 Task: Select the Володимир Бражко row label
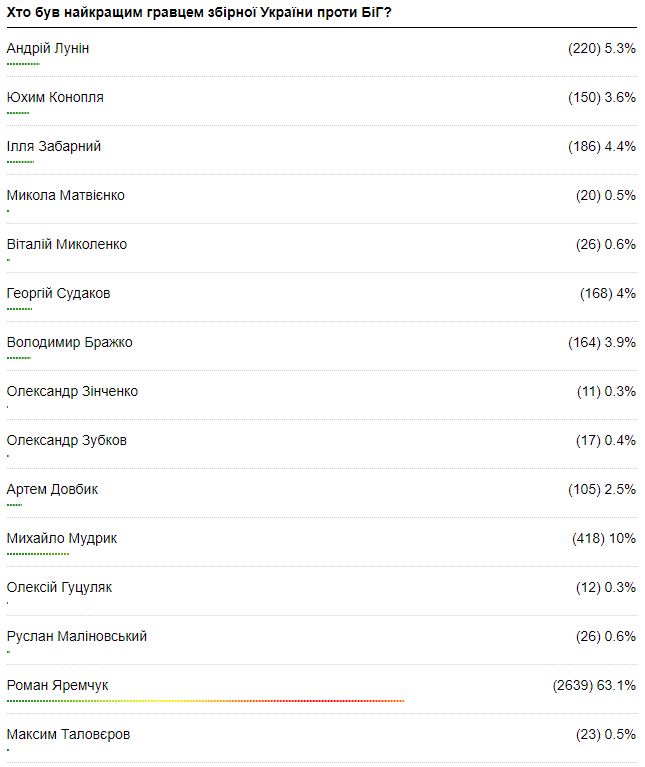pyautogui.click(x=70, y=342)
